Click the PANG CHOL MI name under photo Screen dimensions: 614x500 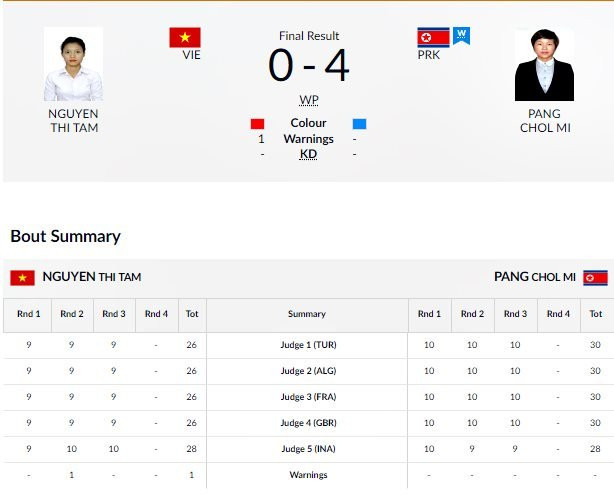tap(544, 121)
